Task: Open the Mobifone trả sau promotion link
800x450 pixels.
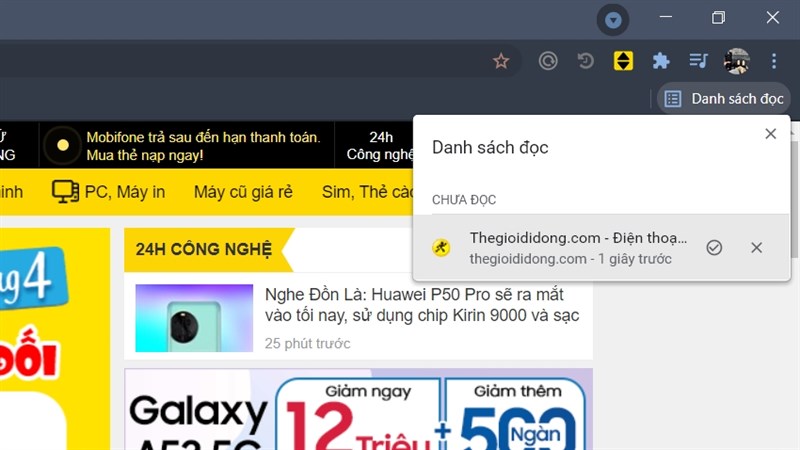Action: tap(203, 146)
